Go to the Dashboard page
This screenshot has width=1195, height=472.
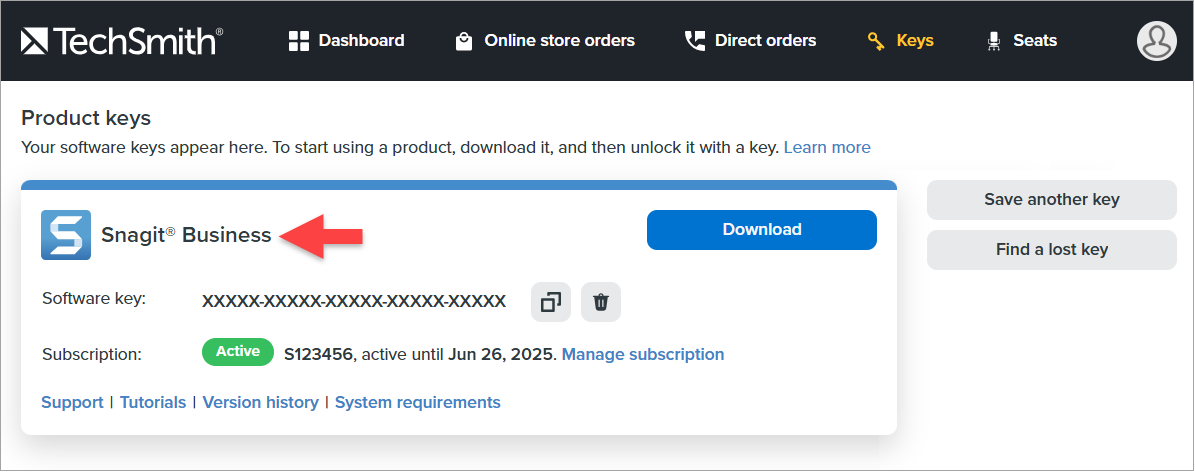347,41
